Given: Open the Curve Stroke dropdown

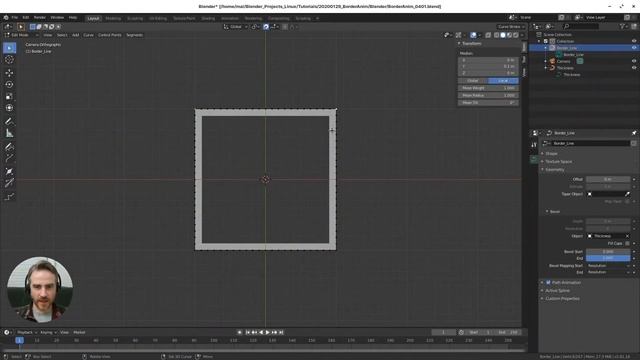Looking at the screenshot, I should [511, 27].
